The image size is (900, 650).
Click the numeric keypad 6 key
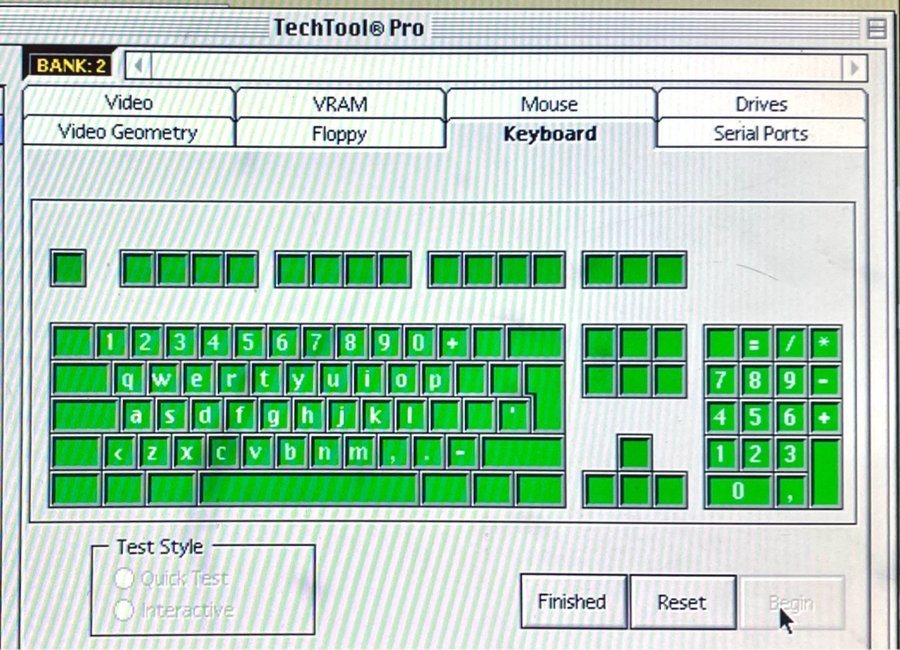[x=790, y=416]
